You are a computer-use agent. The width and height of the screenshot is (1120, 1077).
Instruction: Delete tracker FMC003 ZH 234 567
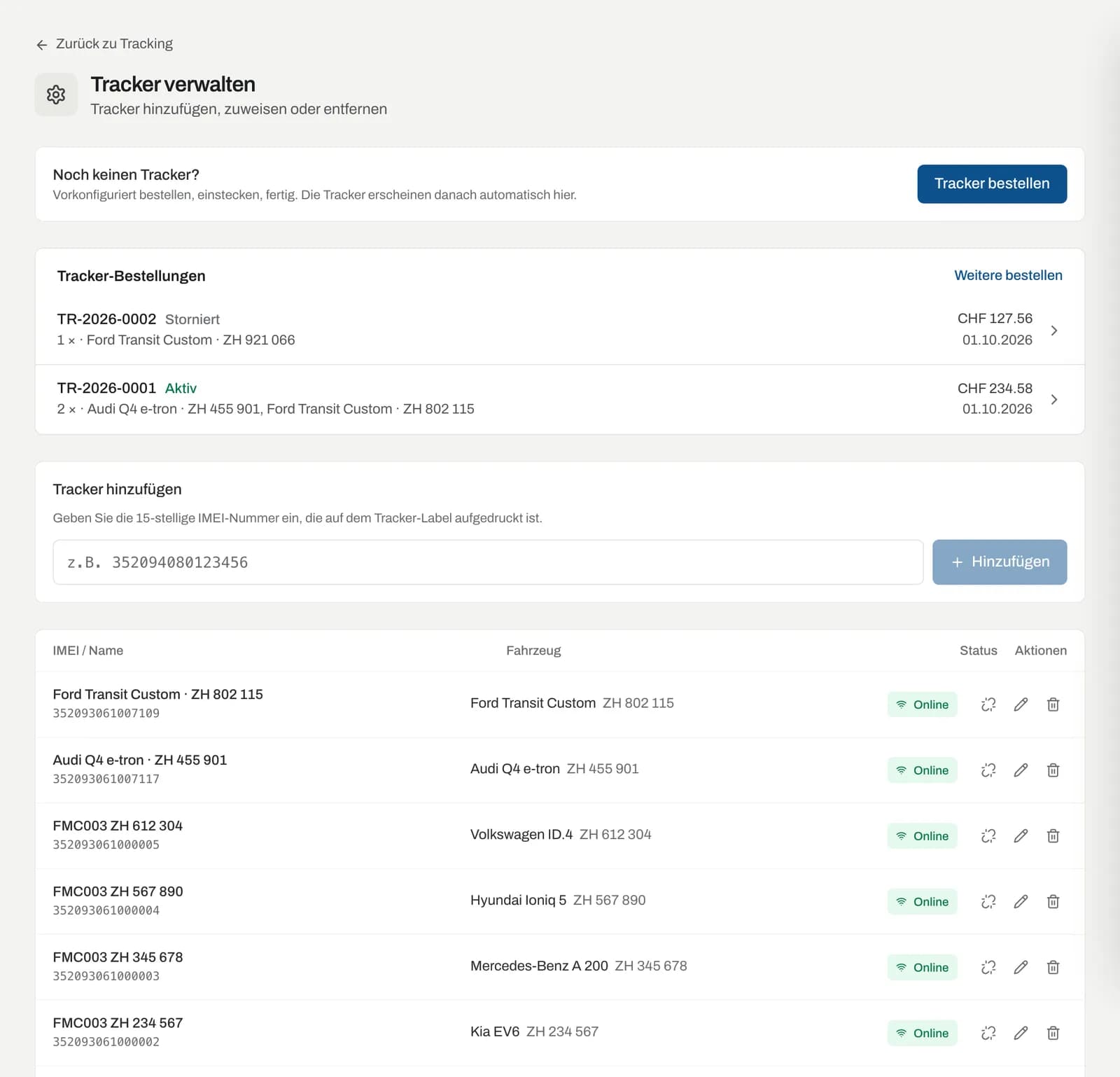[1053, 1033]
